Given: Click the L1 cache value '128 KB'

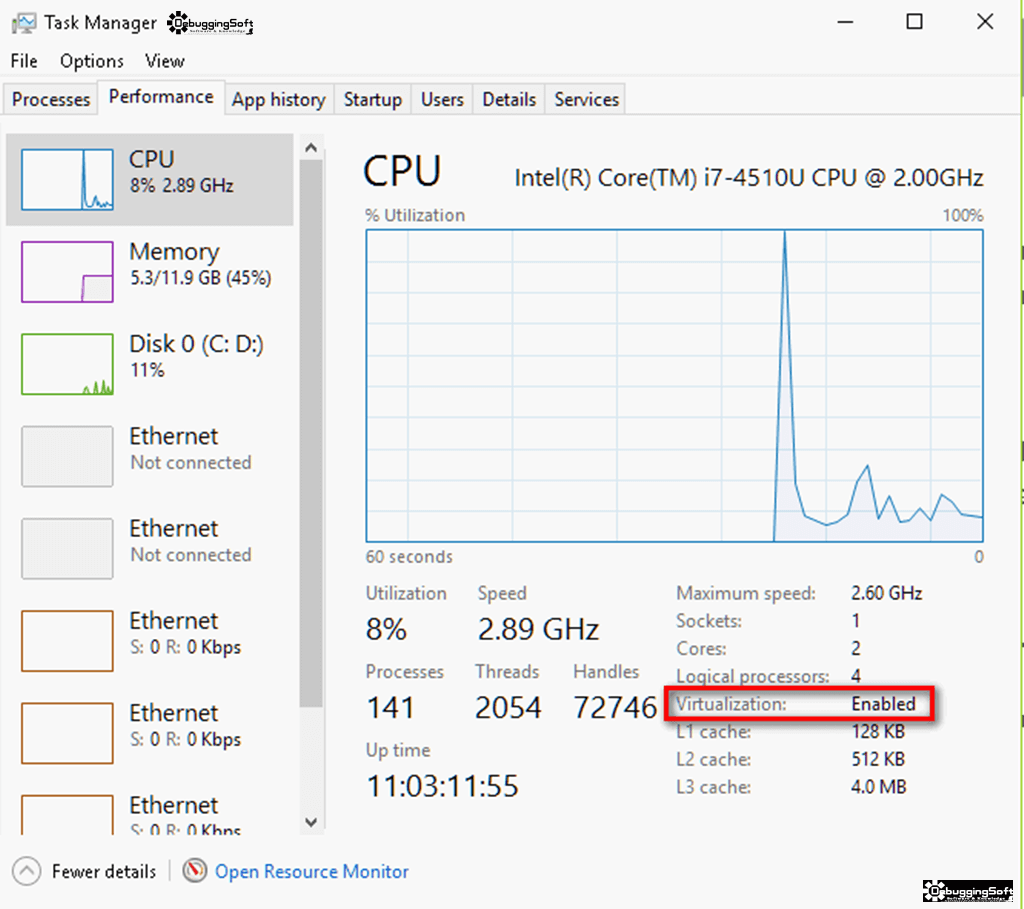Looking at the screenshot, I should click(x=878, y=731).
